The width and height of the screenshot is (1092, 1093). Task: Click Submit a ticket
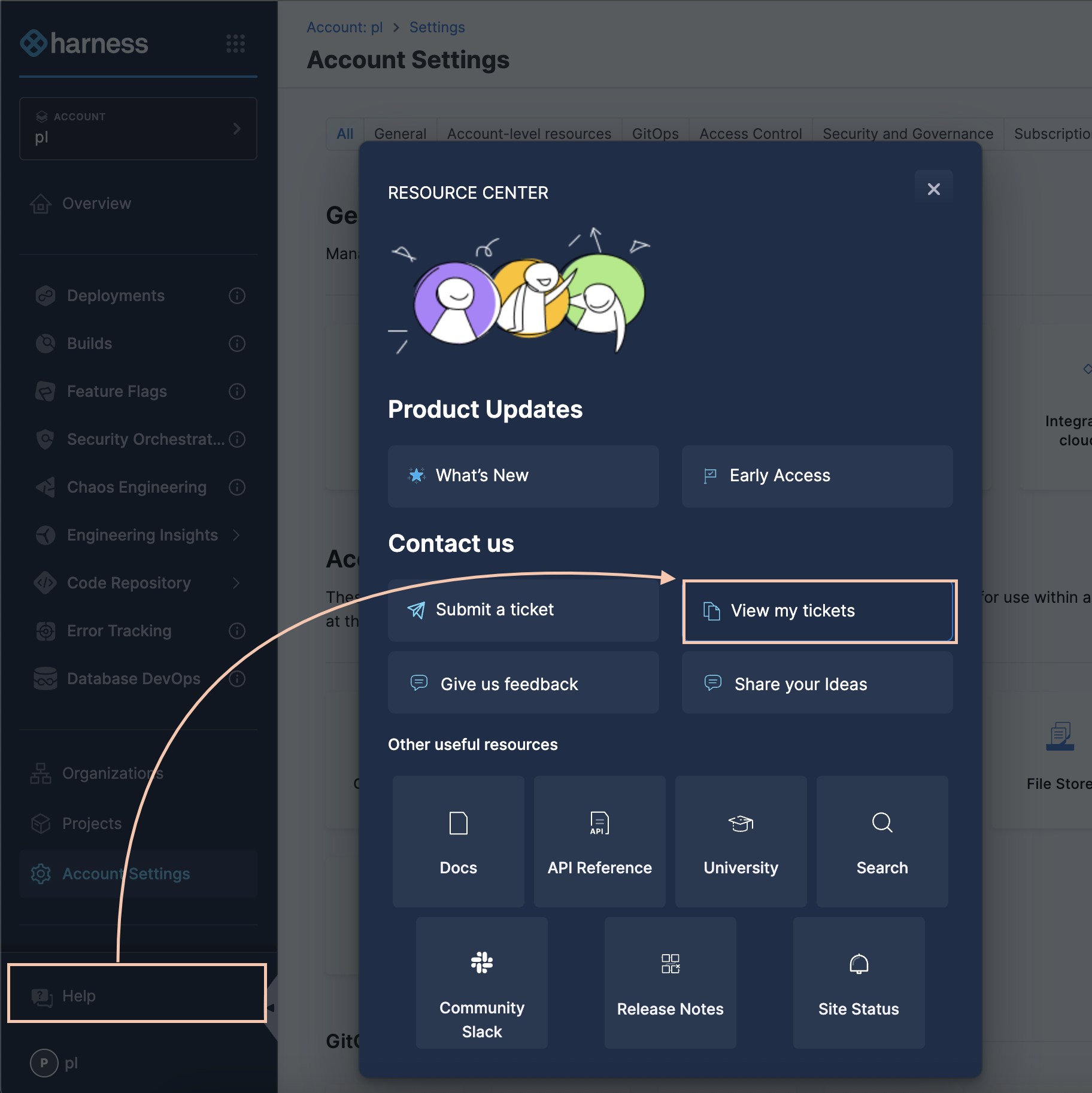click(523, 610)
